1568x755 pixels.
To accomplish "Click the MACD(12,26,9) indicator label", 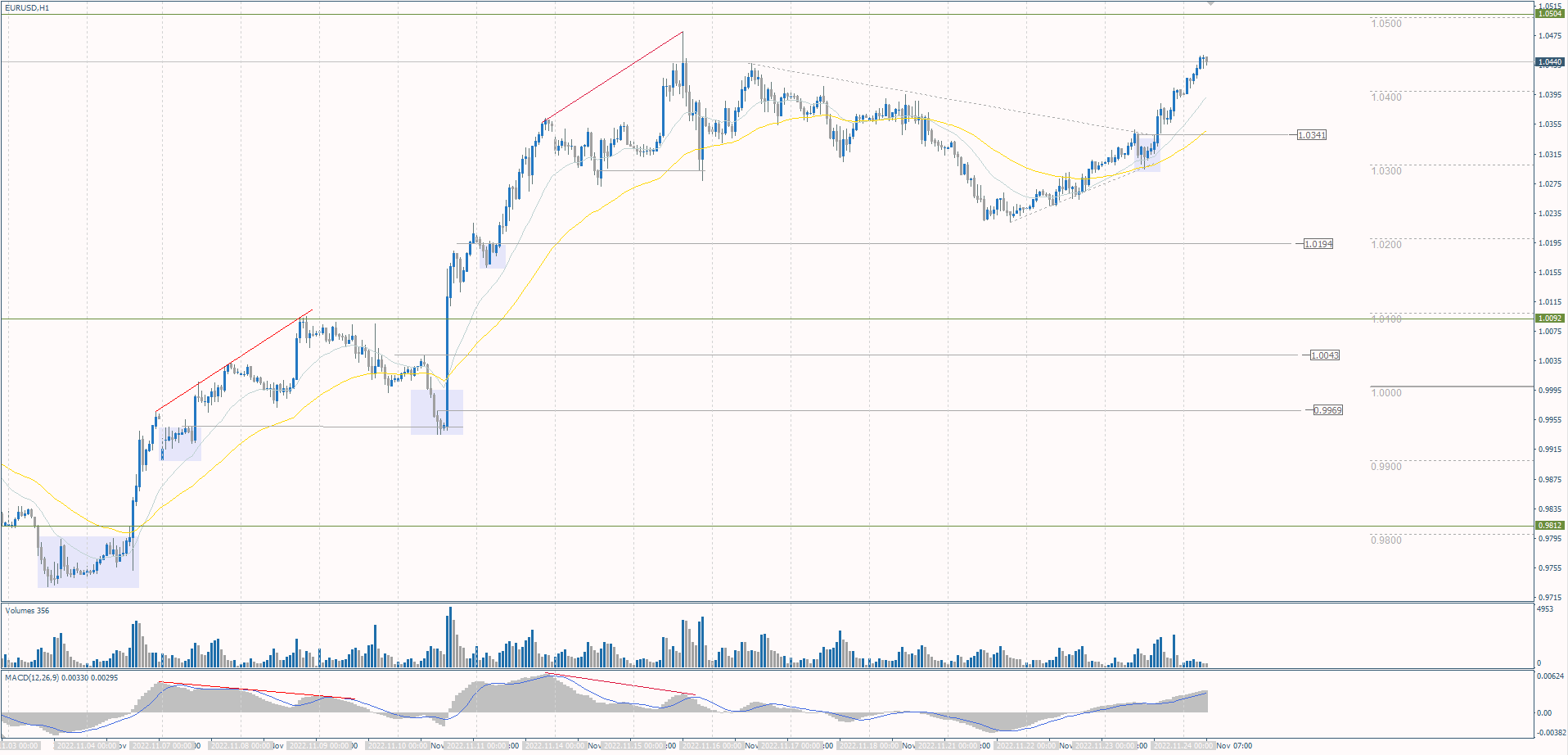I will tap(61, 678).
